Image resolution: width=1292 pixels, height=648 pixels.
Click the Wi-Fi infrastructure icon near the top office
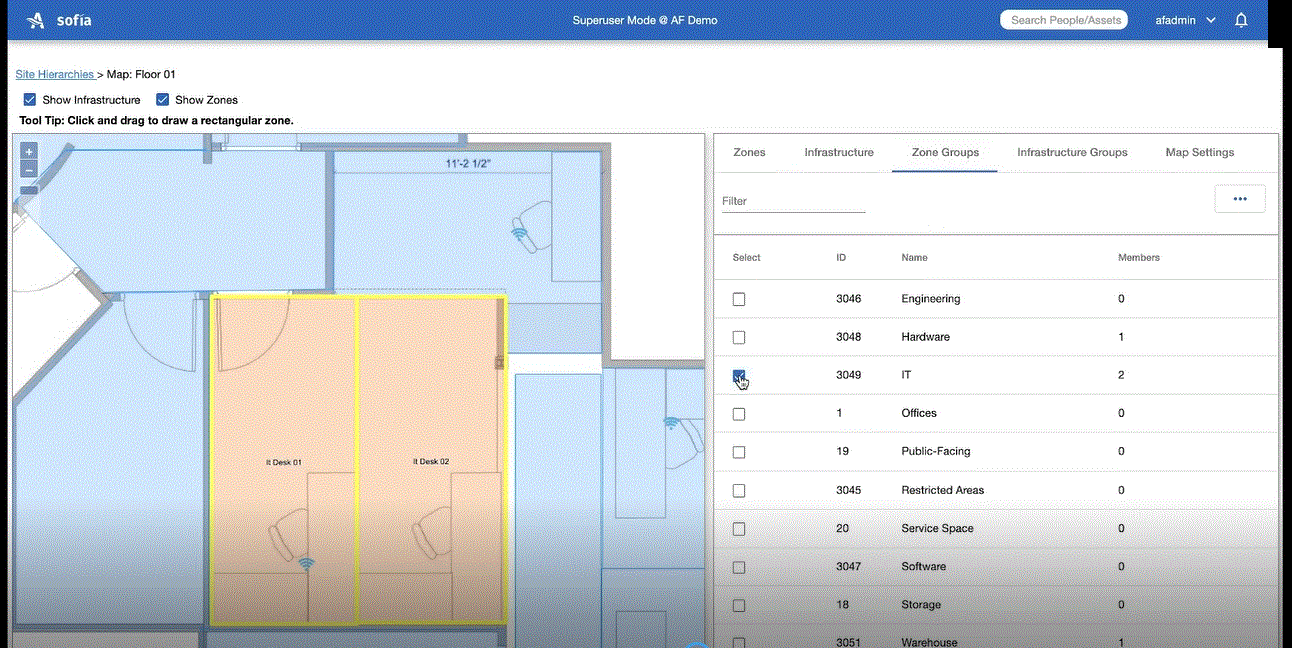tap(522, 235)
